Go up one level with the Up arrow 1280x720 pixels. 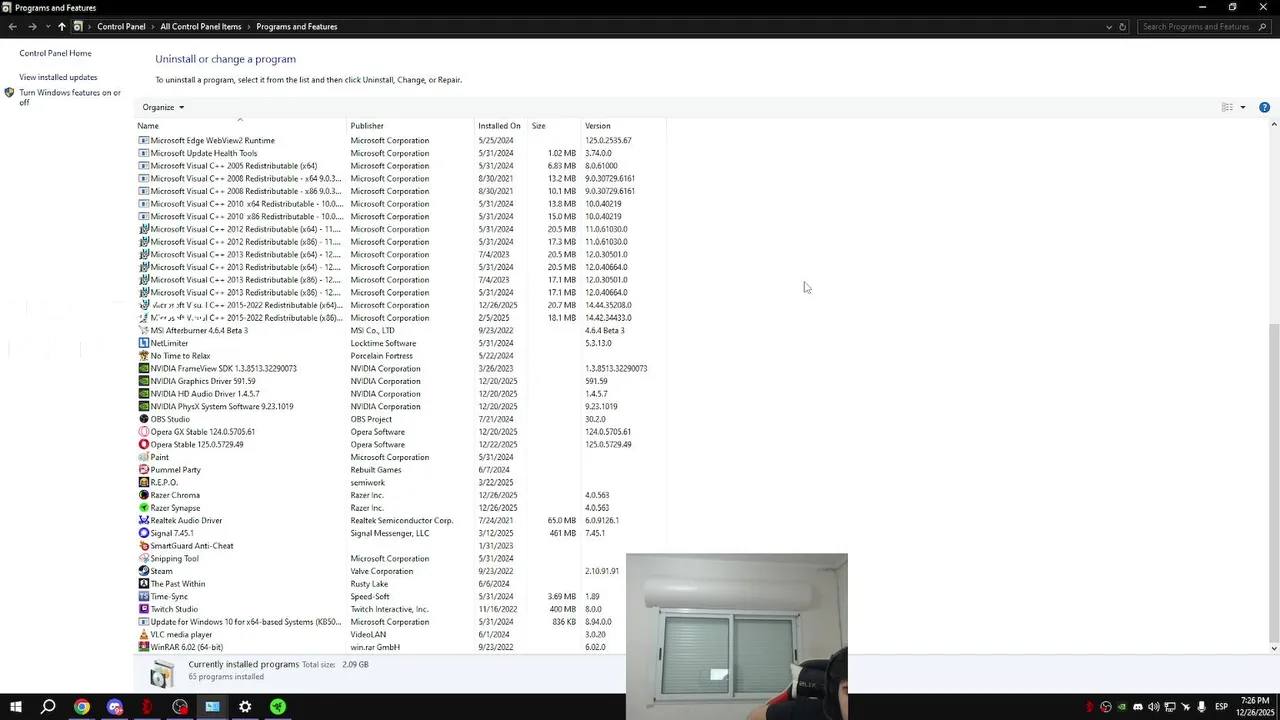tap(62, 27)
